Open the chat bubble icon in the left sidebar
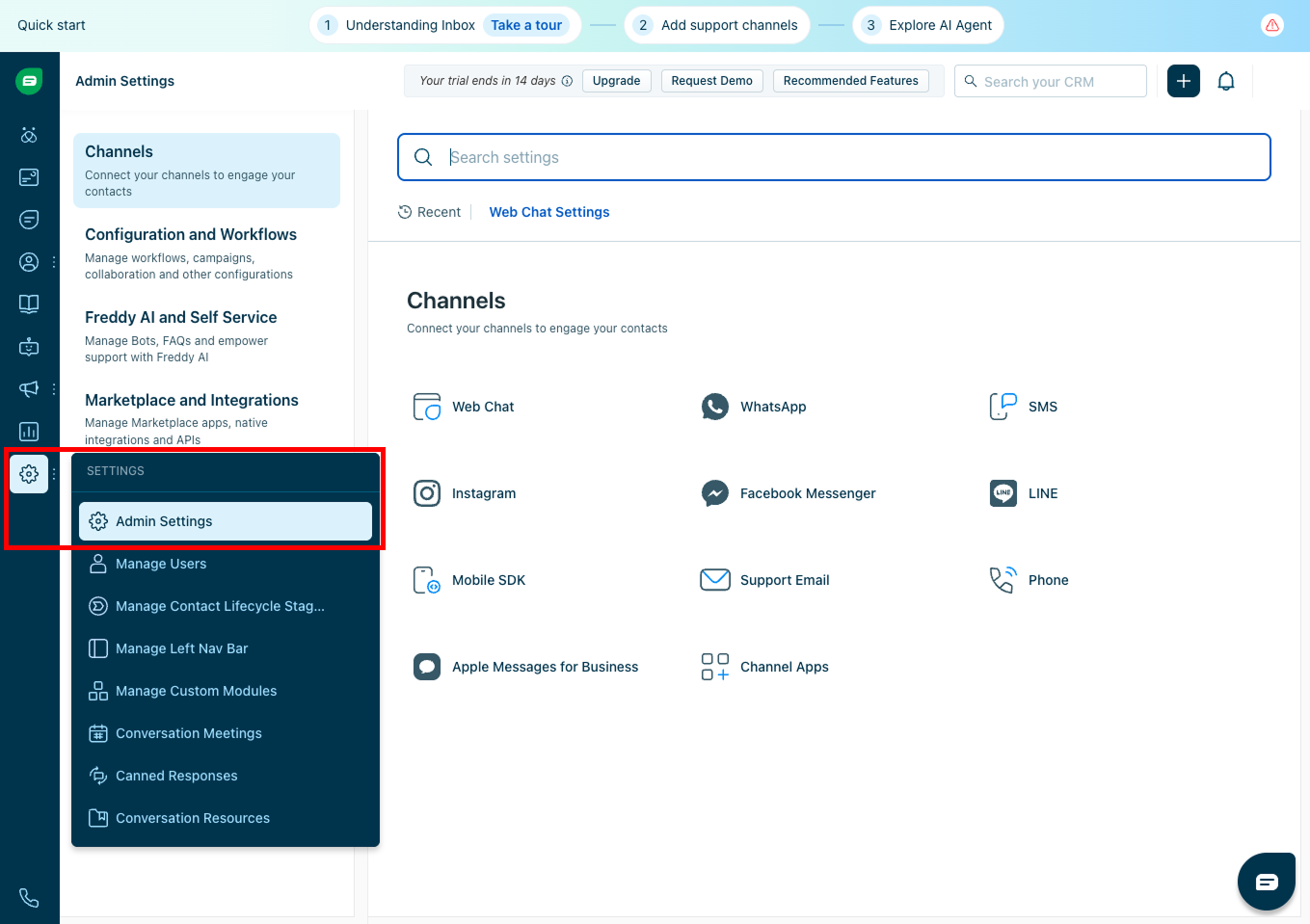 [29, 220]
